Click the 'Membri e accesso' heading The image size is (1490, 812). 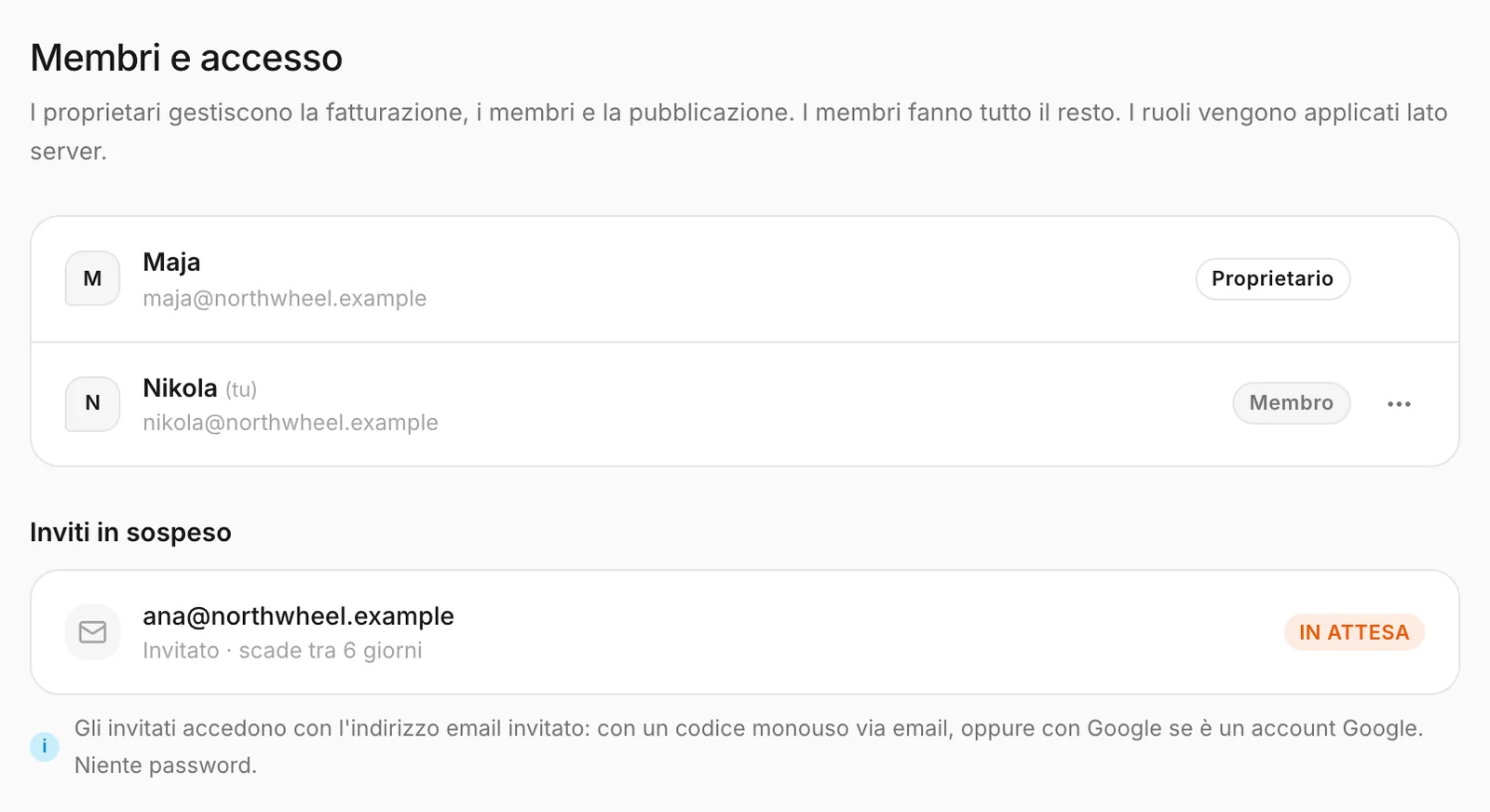pyautogui.click(x=186, y=58)
